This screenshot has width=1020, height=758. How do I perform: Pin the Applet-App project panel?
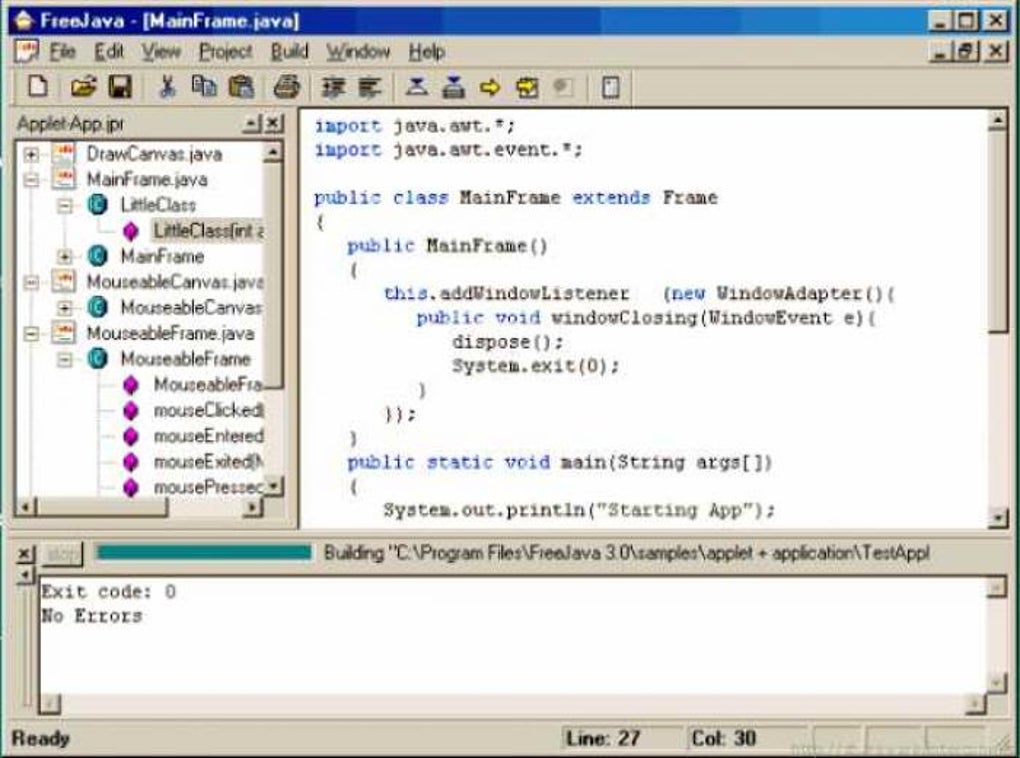[x=252, y=123]
